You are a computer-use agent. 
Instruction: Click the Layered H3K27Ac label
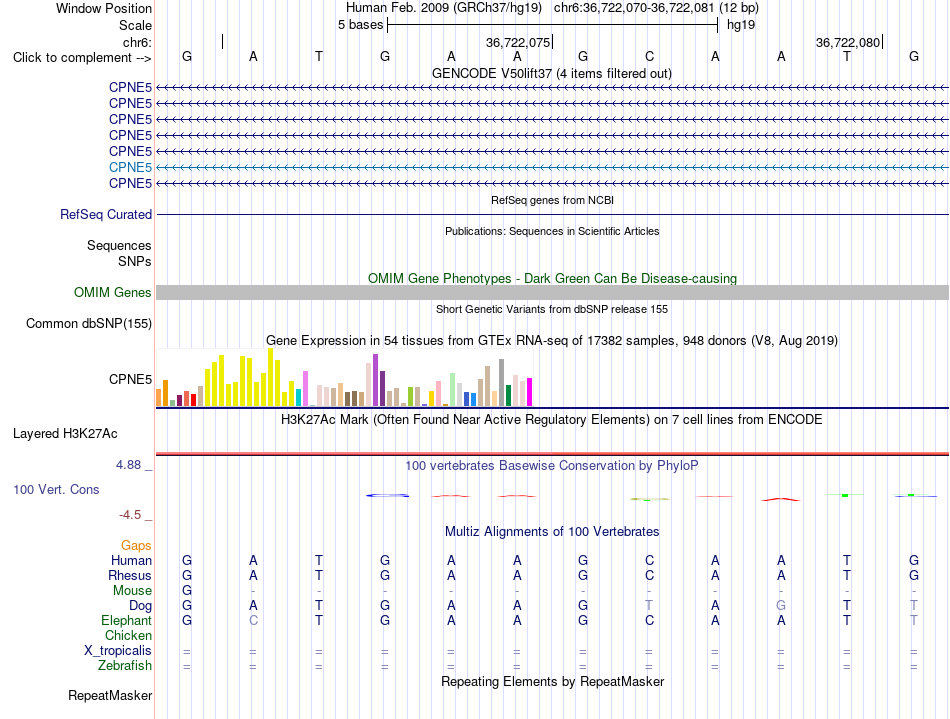click(x=65, y=434)
